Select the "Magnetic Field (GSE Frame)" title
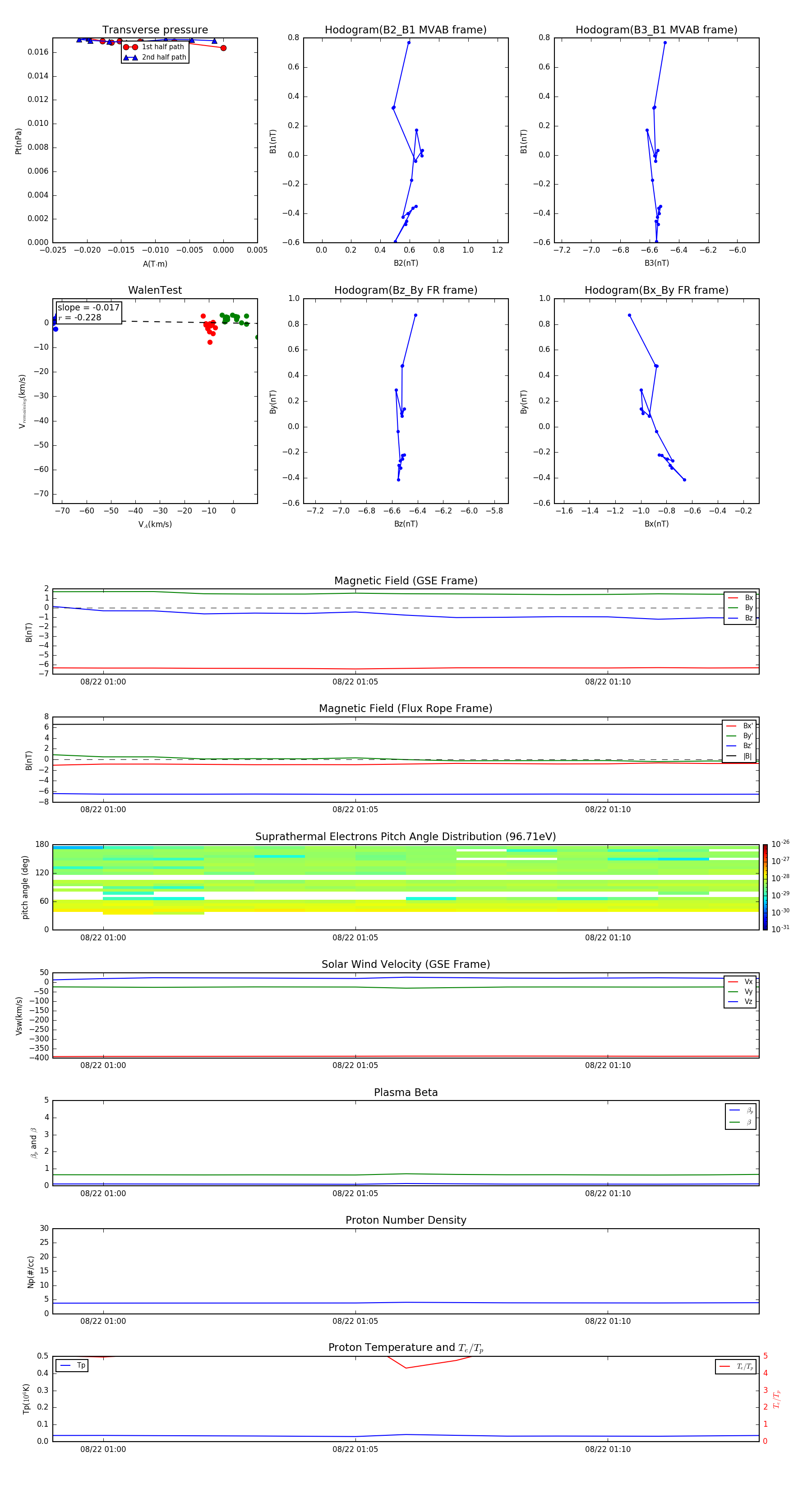 point(406,581)
